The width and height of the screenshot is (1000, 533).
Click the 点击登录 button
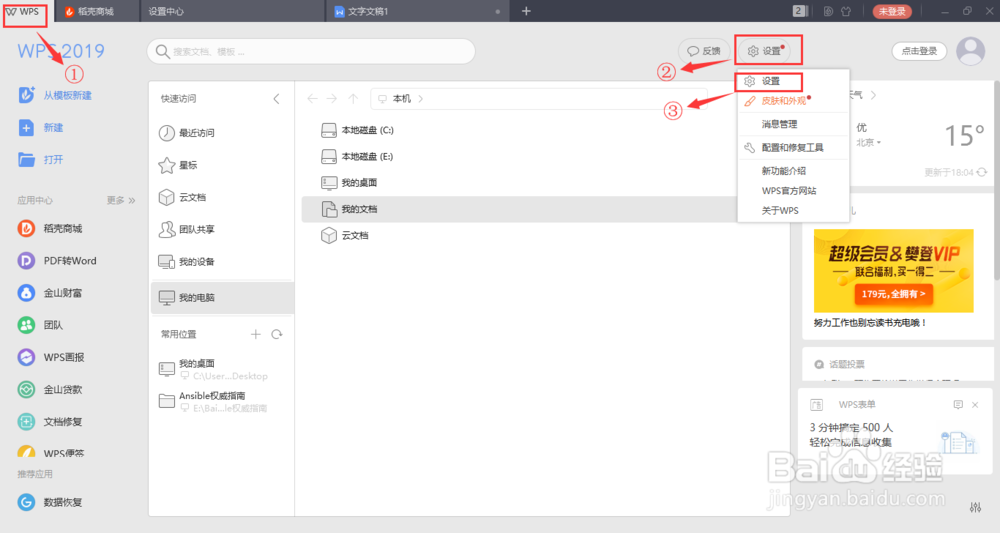pyautogui.click(x=919, y=52)
